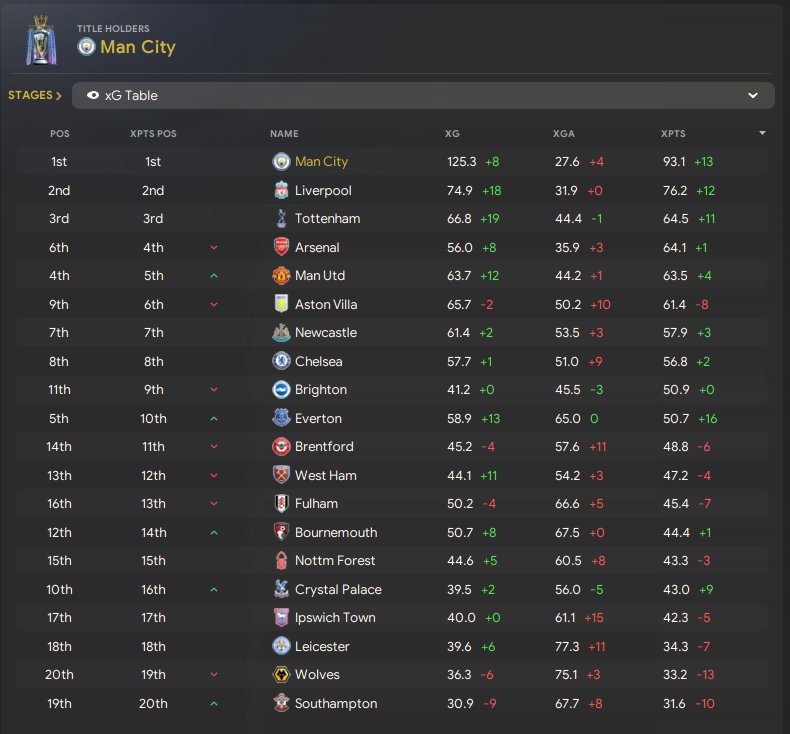
Task: Open the xG Table view dropdown
Action: 423,96
